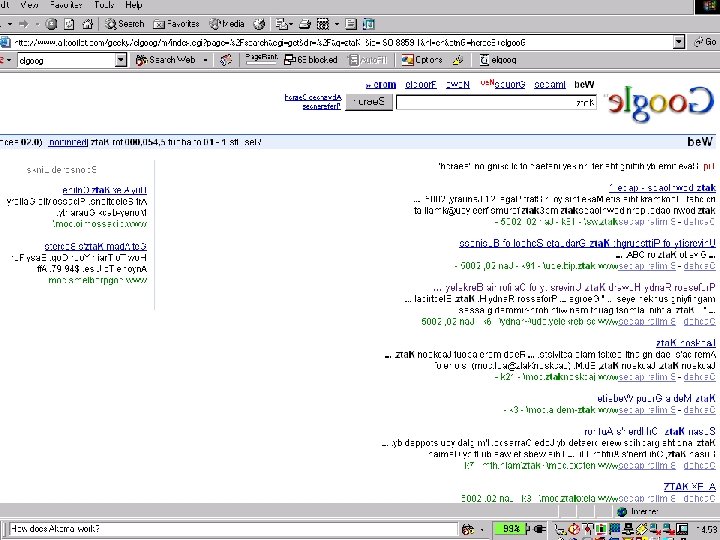Open the ALEX KATZ result link

pyautogui.click(x=689, y=486)
